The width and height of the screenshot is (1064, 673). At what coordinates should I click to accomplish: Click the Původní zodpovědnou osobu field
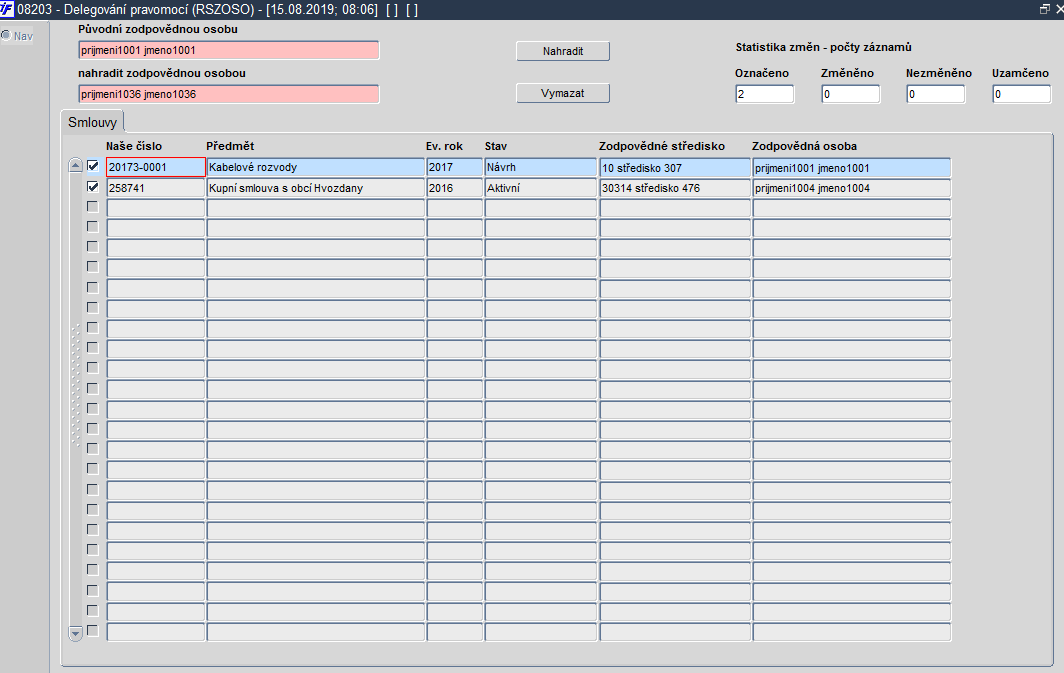pos(229,50)
